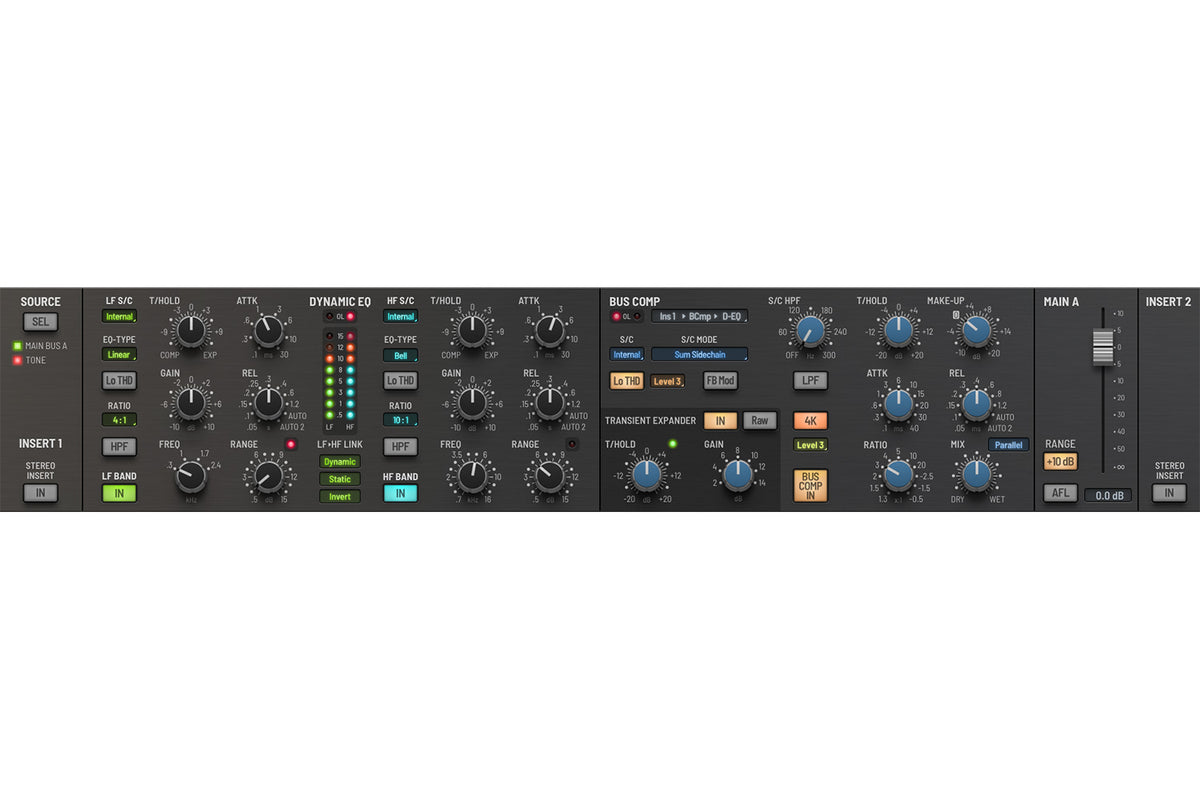Toggle the HF band Lo THD button
This screenshot has height=800, width=1200.
click(x=401, y=380)
